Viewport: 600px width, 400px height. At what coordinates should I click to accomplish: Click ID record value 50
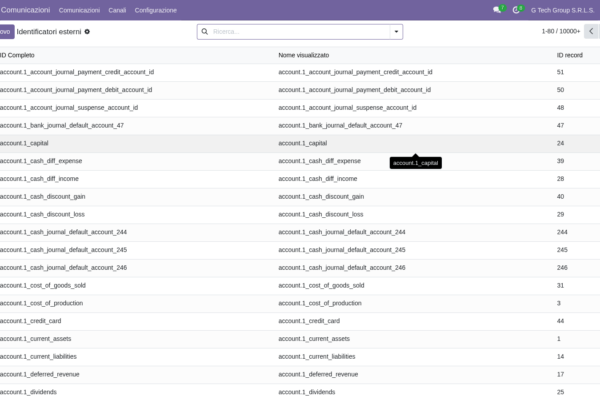click(x=560, y=90)
